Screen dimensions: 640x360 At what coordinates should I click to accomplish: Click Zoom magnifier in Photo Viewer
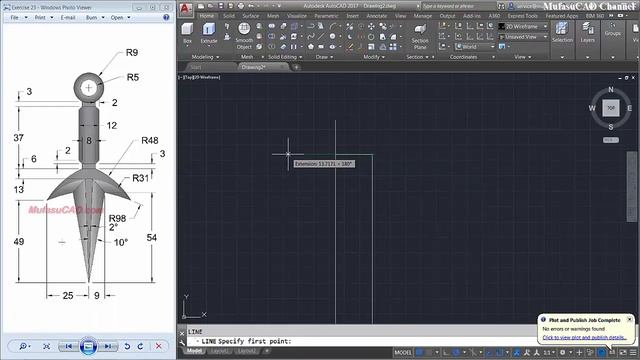point(23,346)
